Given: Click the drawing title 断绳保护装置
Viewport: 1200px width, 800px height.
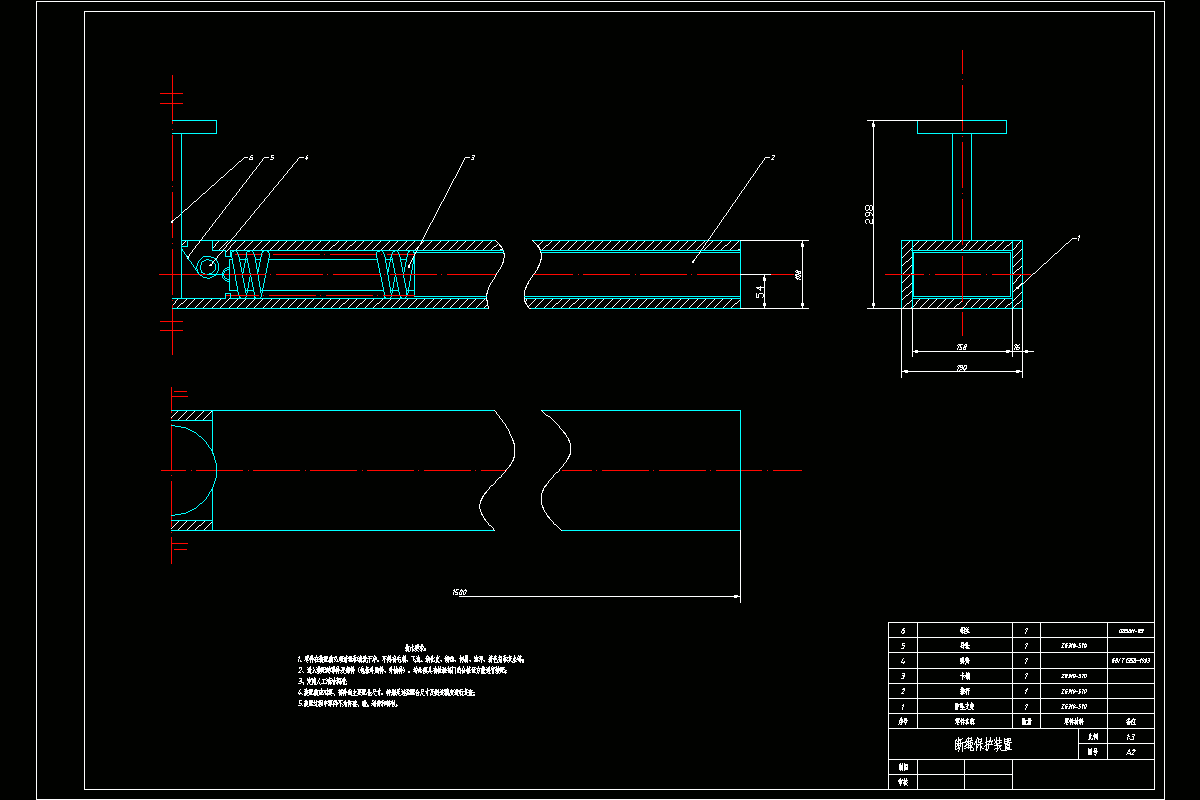Looking at the screenshot, I should point(984,745).
